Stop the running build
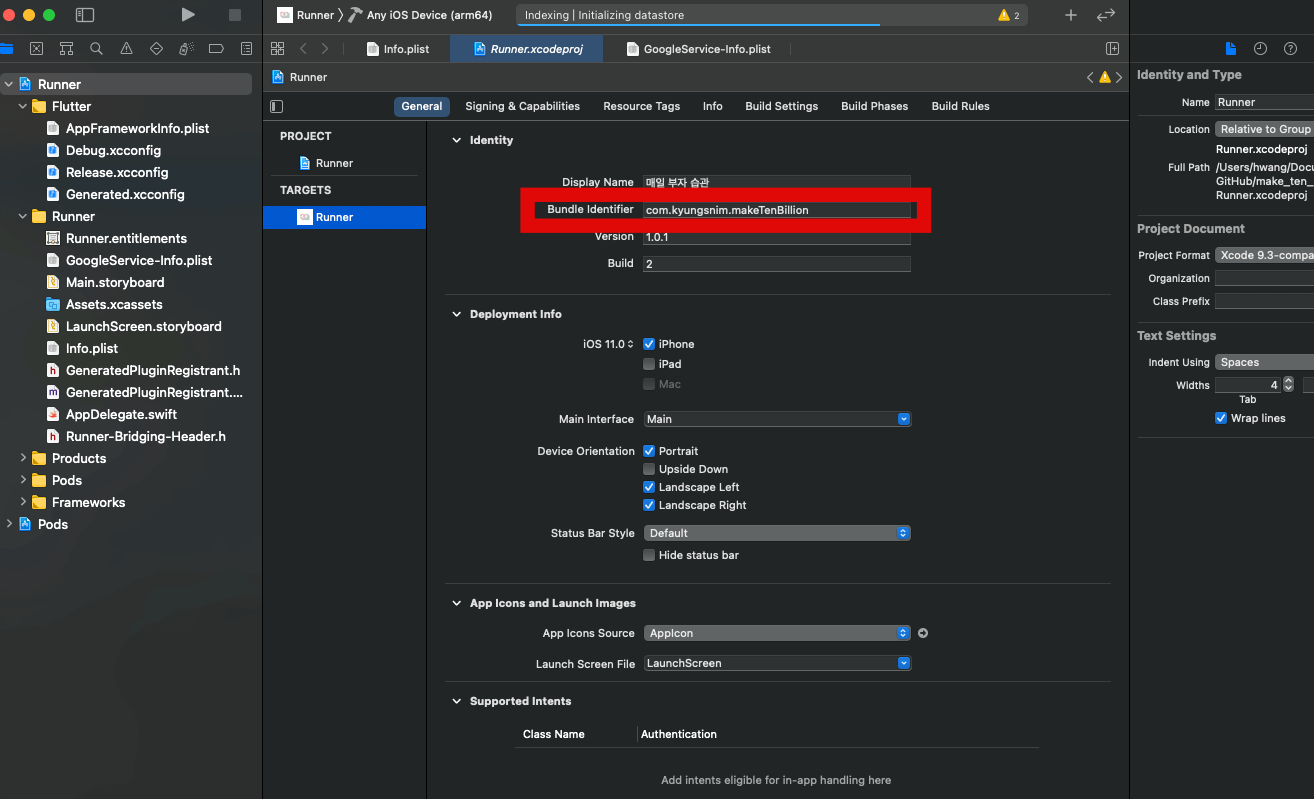 point(235,15)
